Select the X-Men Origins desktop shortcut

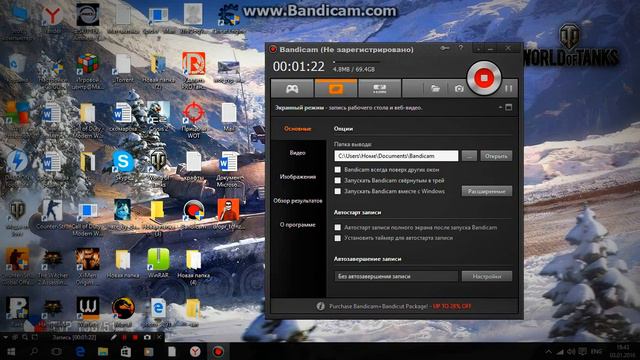point(88,266)
